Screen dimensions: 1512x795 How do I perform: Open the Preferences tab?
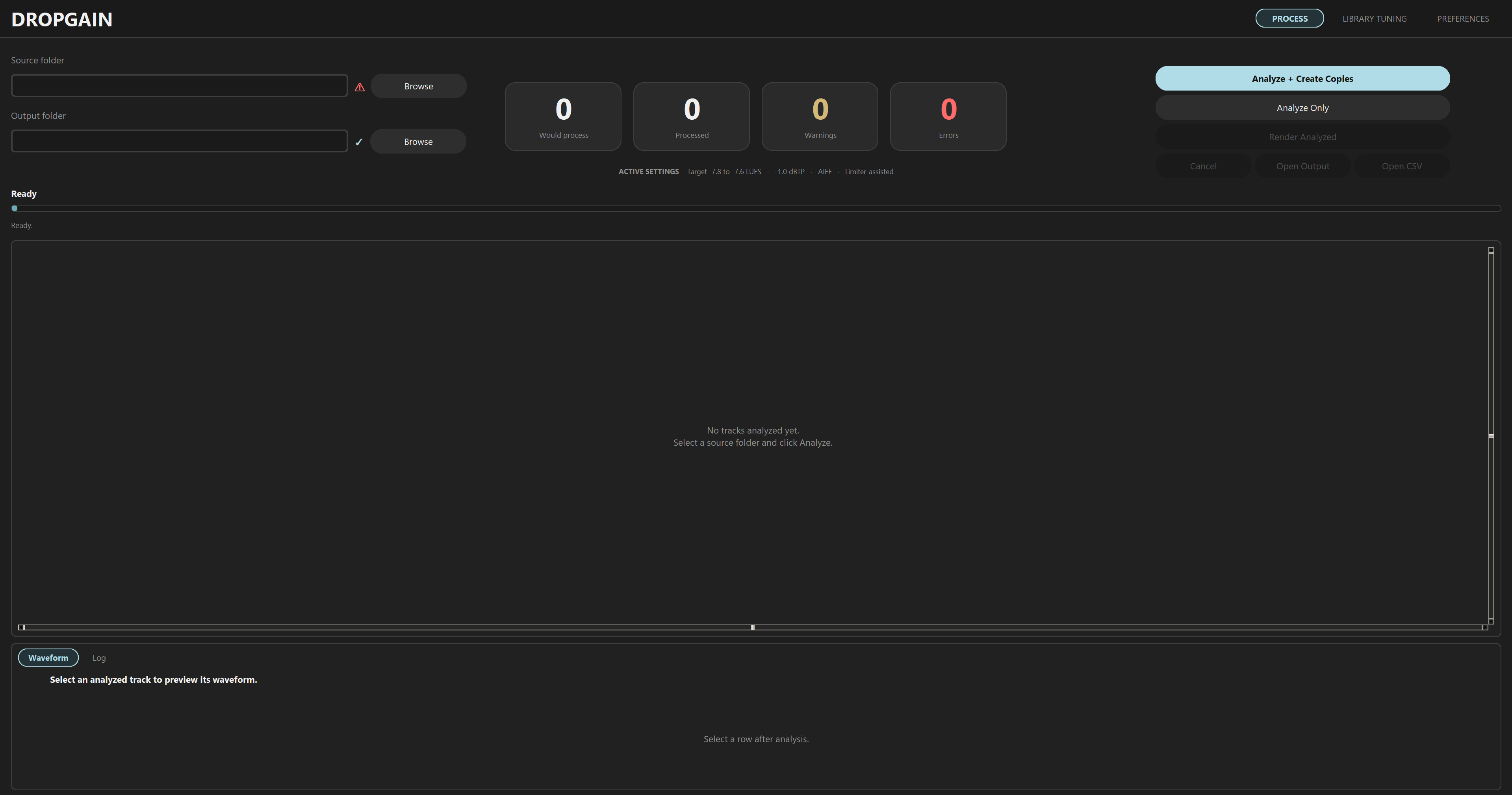point(1462,18)
